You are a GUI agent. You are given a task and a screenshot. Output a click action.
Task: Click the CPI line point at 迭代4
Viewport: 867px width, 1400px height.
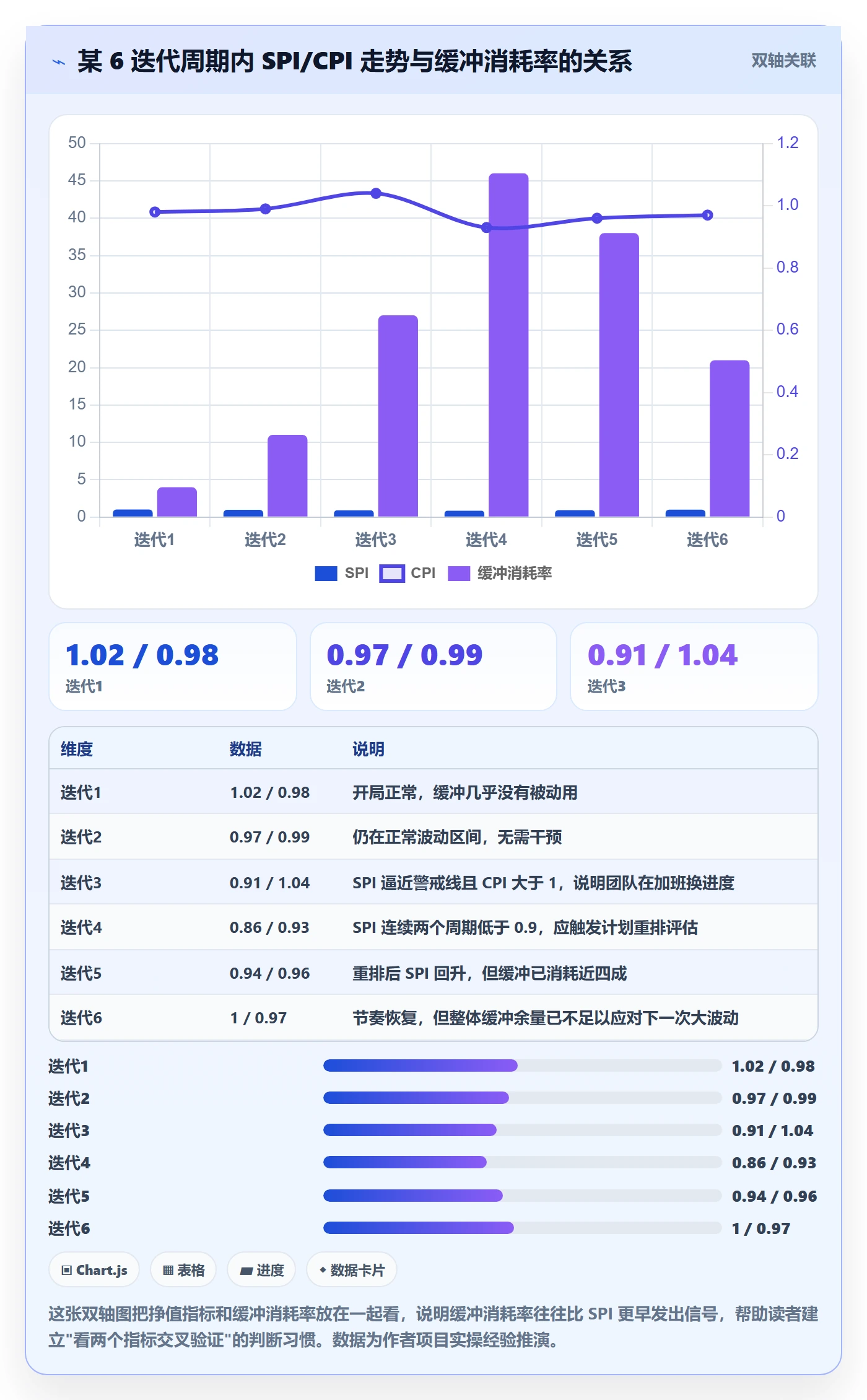coord(487,227)
